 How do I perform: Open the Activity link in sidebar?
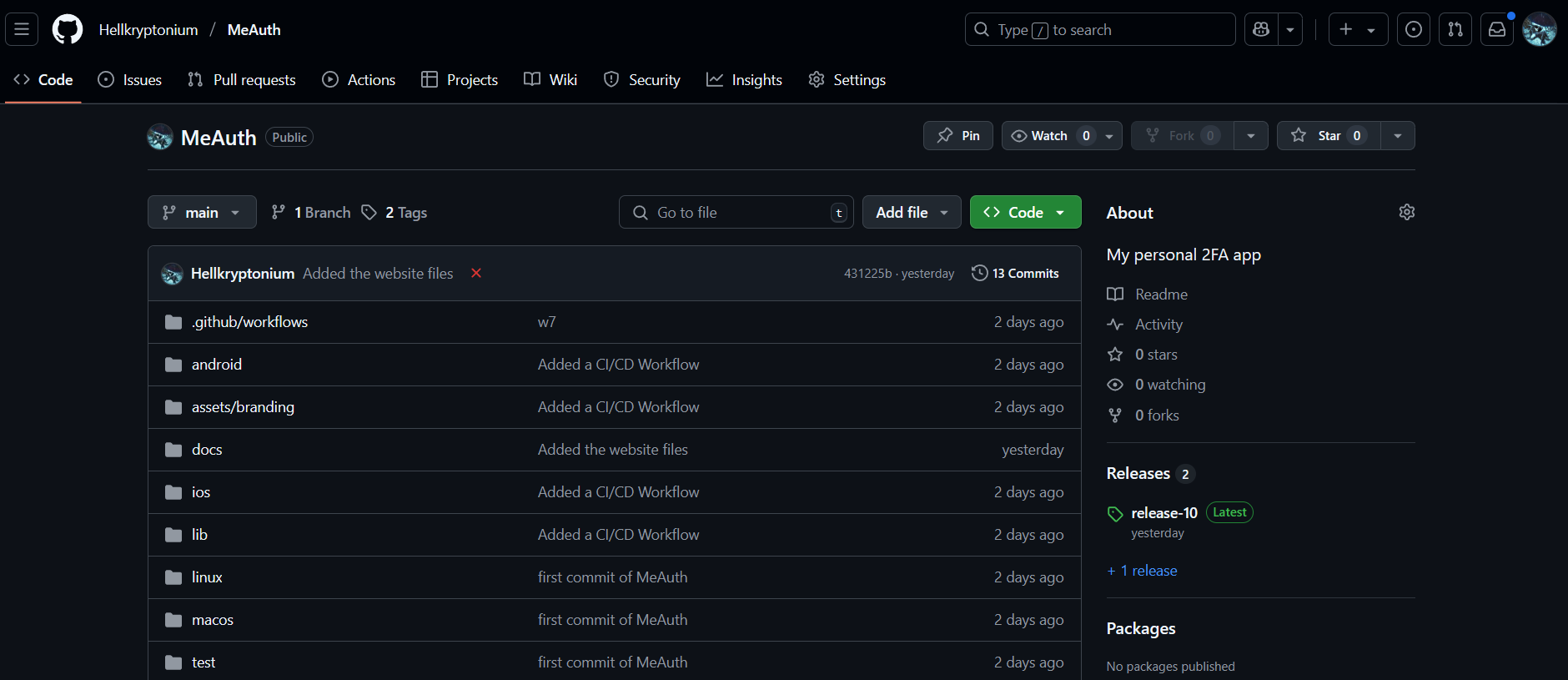(1145, 324)
